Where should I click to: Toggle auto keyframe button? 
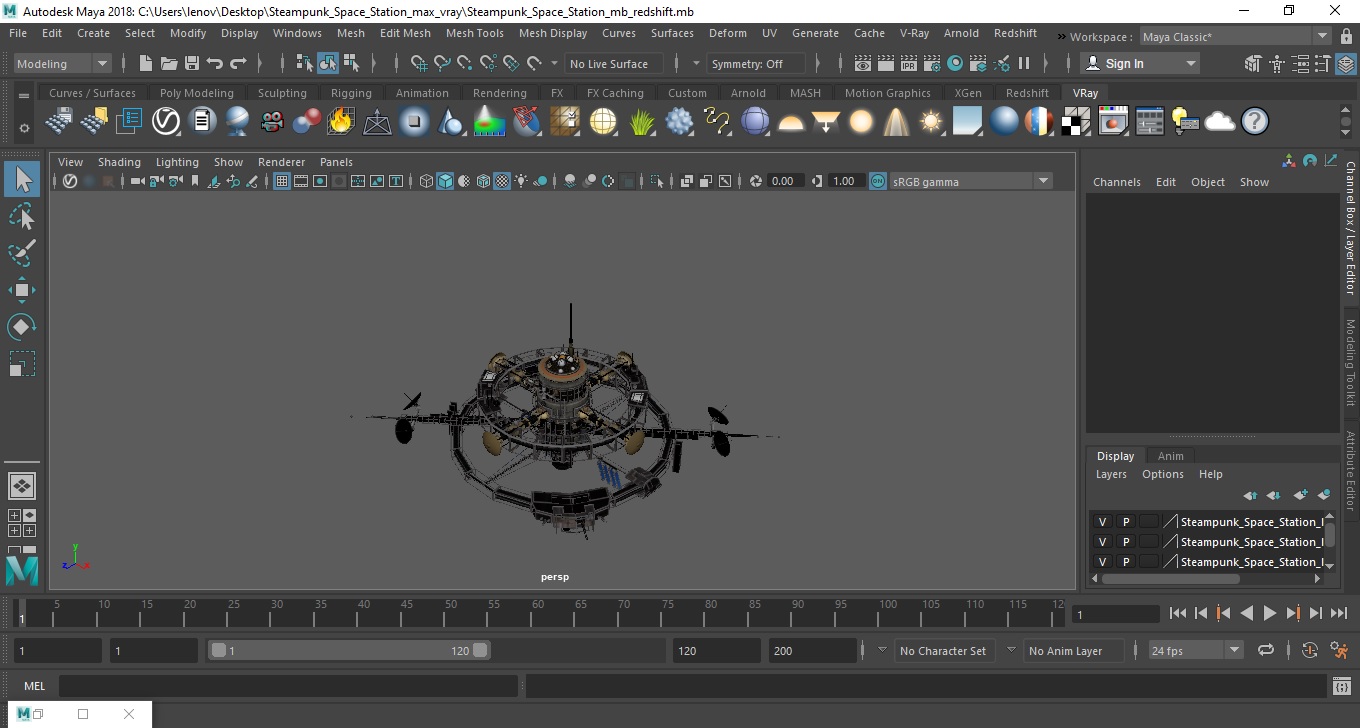1310,650
